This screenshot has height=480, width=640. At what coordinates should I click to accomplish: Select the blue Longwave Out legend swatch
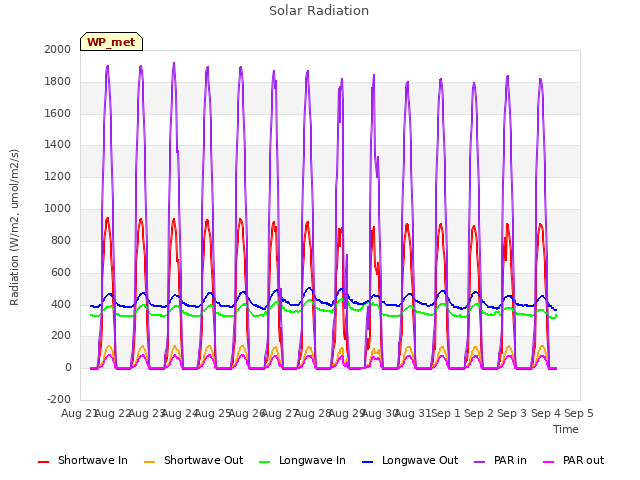(367, 462)
